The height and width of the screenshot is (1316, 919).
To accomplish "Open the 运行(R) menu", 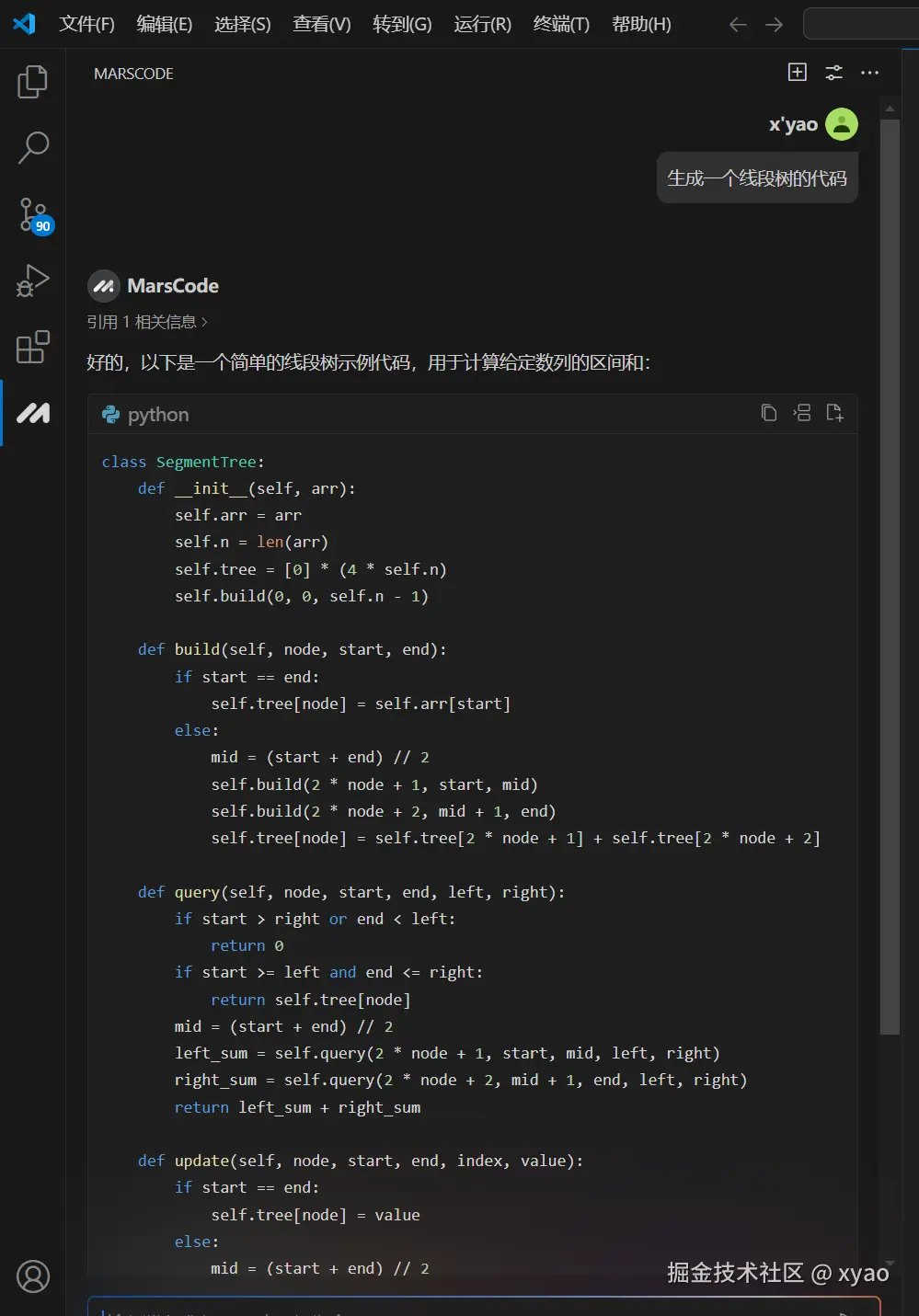I will point(482,24).
